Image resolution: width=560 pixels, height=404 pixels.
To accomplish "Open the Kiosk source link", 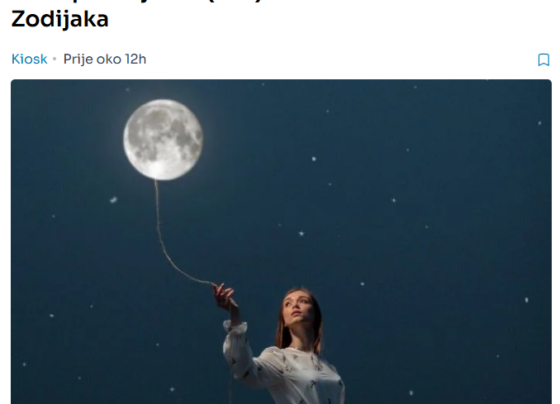I will click(x=29, y=59).
